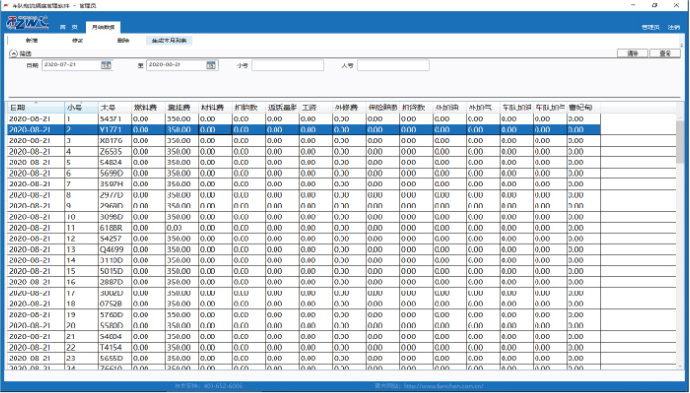The width and height of the screenshot is (690, 393).
Task: Click the 管理员 link in the header
Action: (650, 27)
